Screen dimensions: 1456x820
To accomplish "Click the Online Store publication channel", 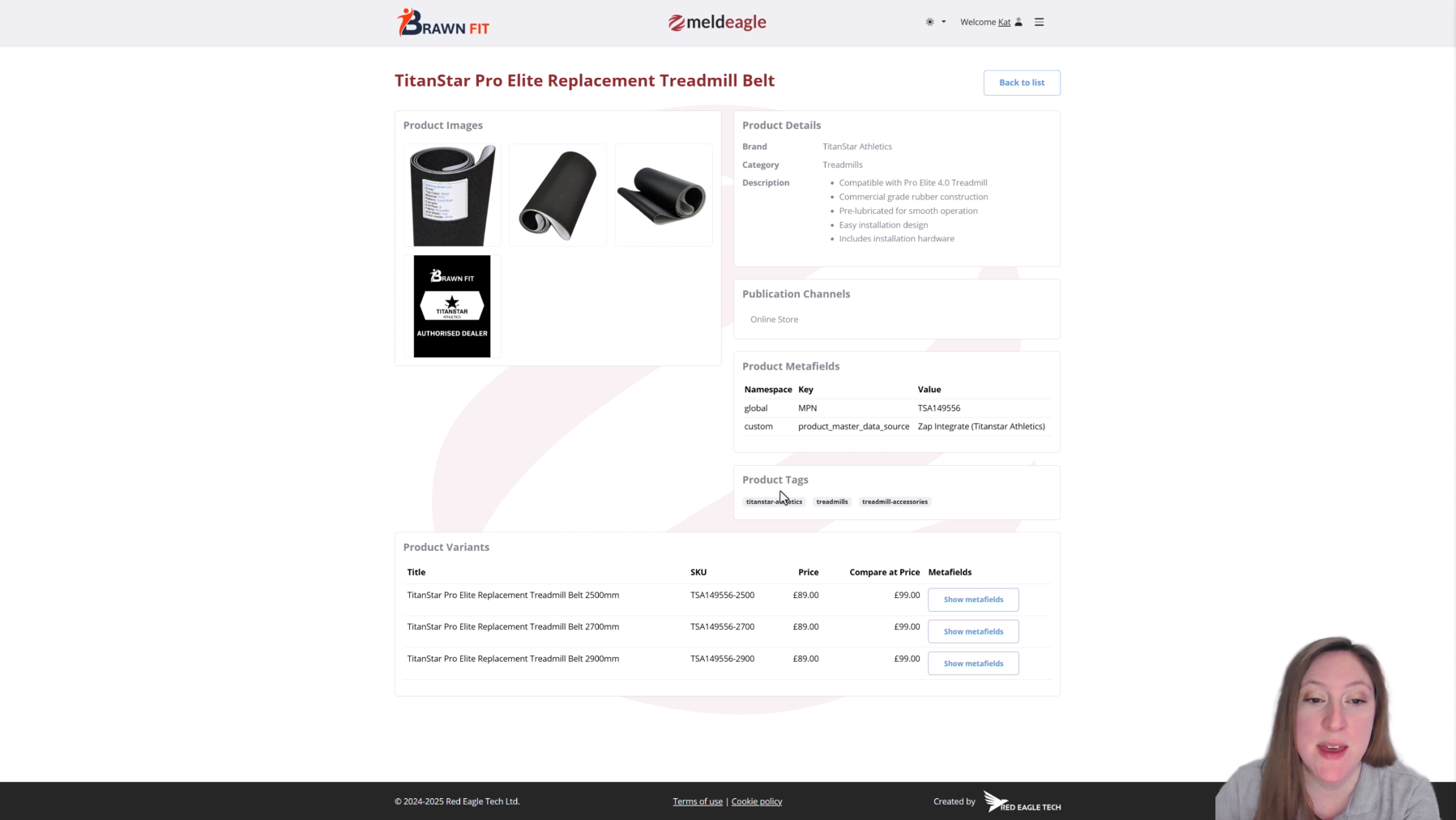I will [x=774, y=319].
